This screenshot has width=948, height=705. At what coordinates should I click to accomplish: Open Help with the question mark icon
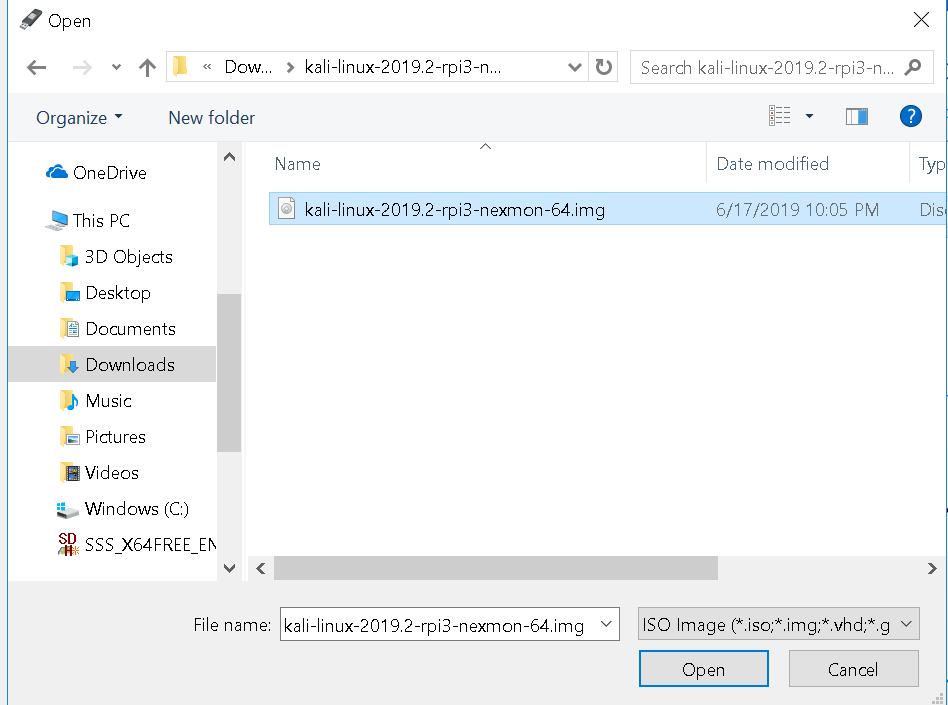(x=911, y=116)
